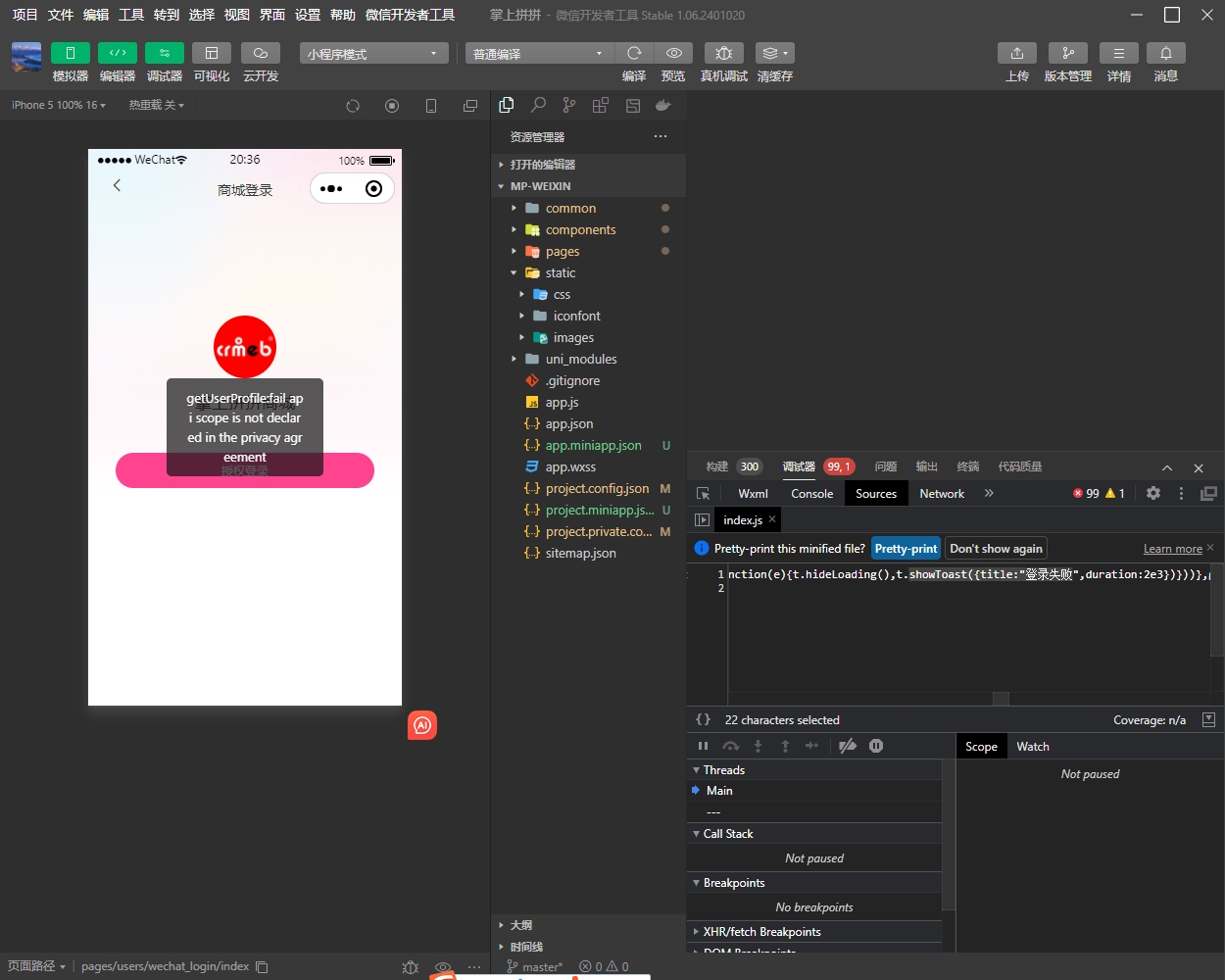This screenshot has height=980, width=1225.
Task: Toggle deactivate breakpoints icon
Action: (x=848, y=746)
